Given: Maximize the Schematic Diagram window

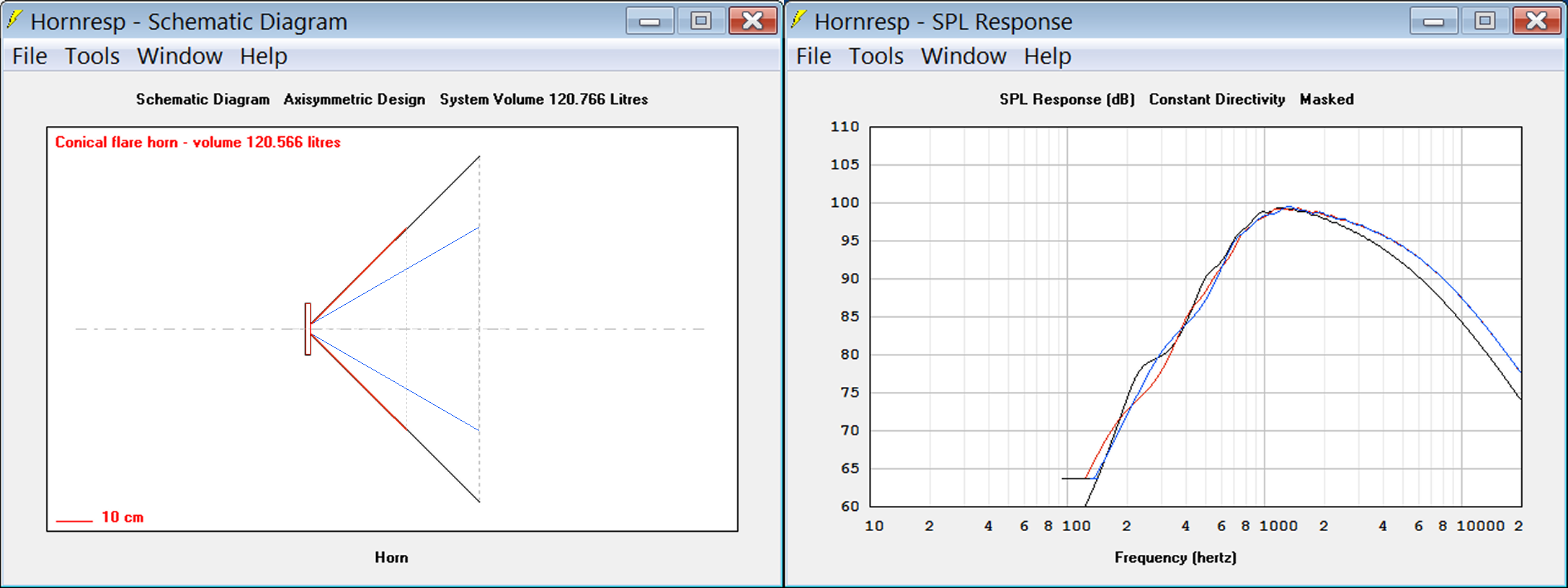Looking at the screenshot, I should [700, 21].
